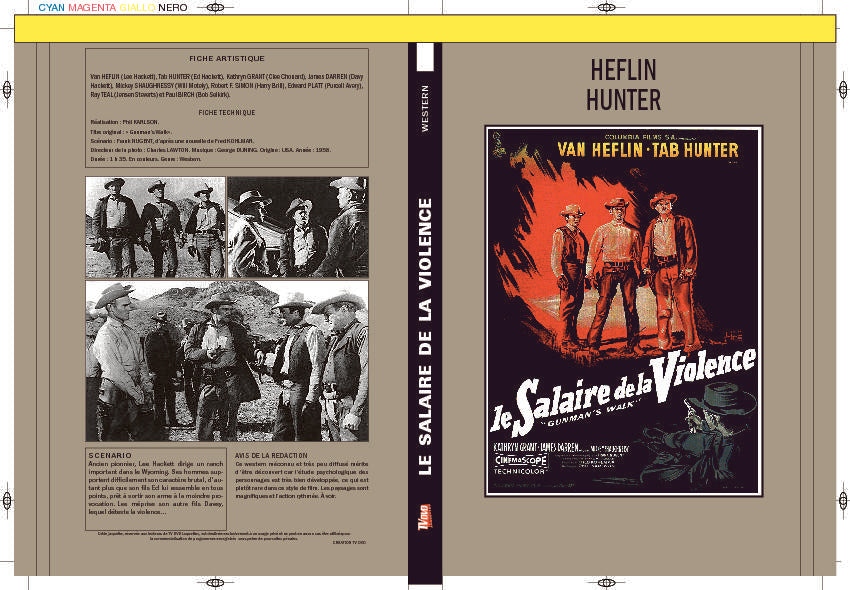
Task: Open the large group confrontation photo
Action: (227, 361)
